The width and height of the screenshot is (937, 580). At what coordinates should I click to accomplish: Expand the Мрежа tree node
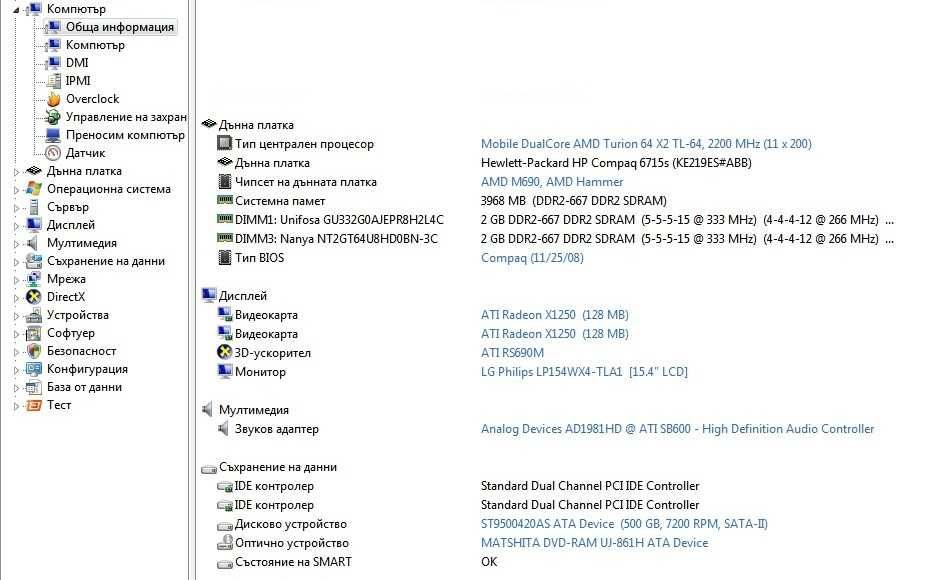tap(16, 280)
